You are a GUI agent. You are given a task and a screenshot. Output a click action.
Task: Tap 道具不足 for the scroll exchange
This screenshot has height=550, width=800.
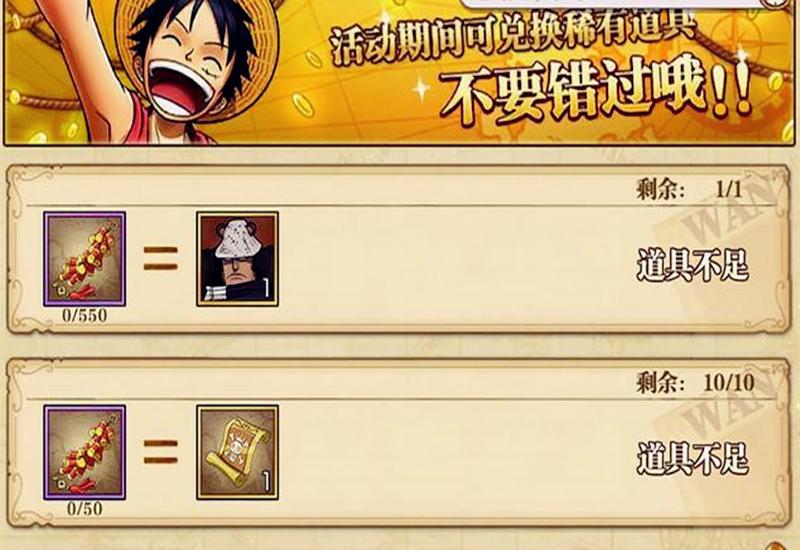pos(692,458)
